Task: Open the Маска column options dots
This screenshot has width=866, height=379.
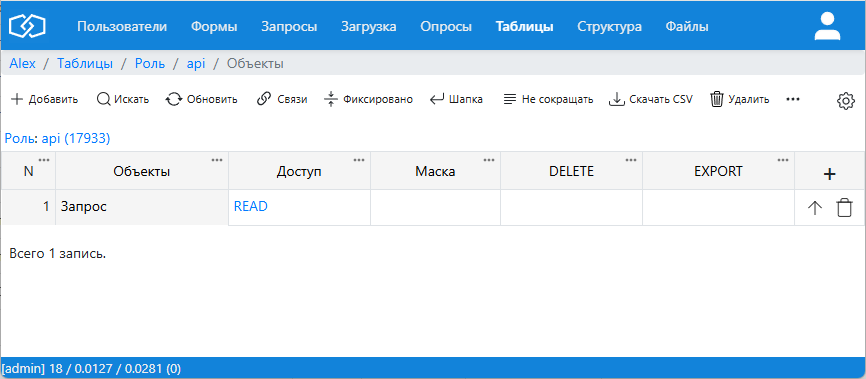Action: [x=489, y=160]
